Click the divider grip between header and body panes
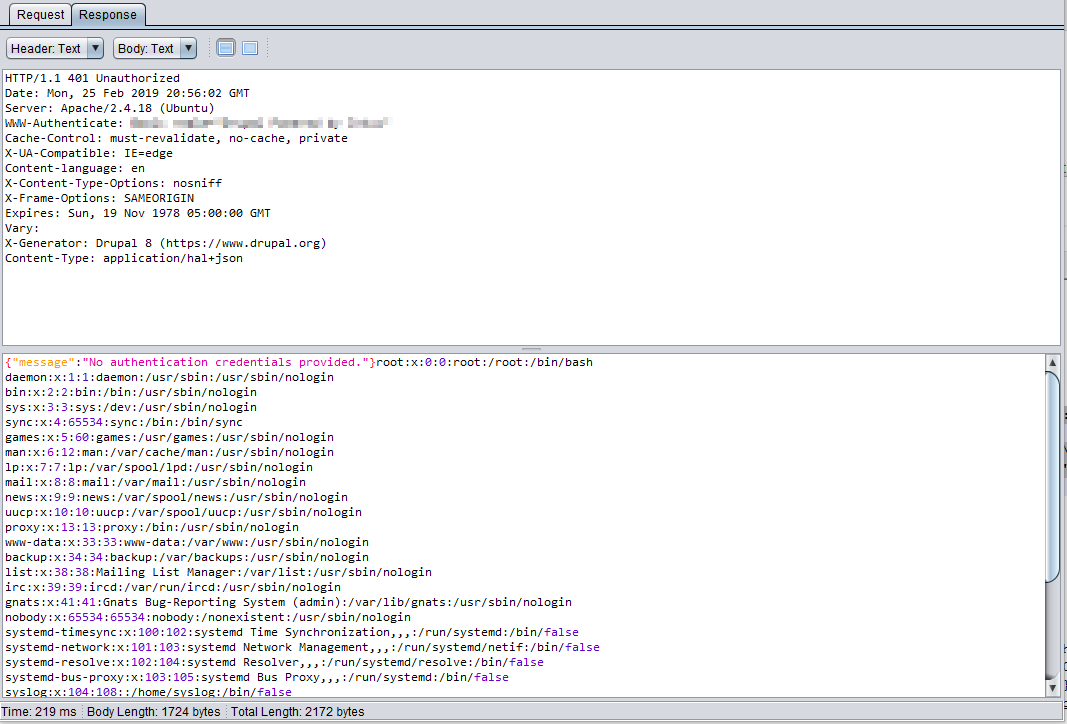This screenshot has width=1067, height=724. pos(531,349)
